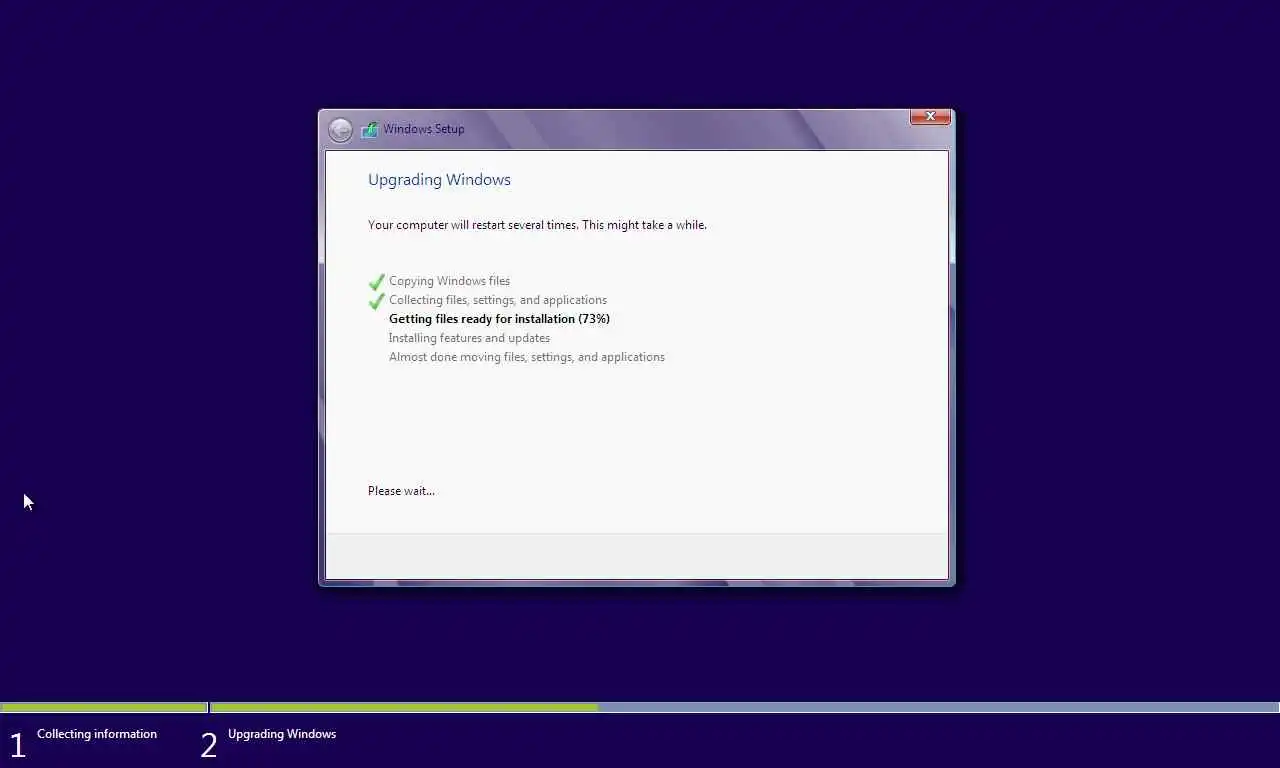Click the 'Installing features and updates' step
The width and height of the screenshot is (1280, 768).
[469, 338]
